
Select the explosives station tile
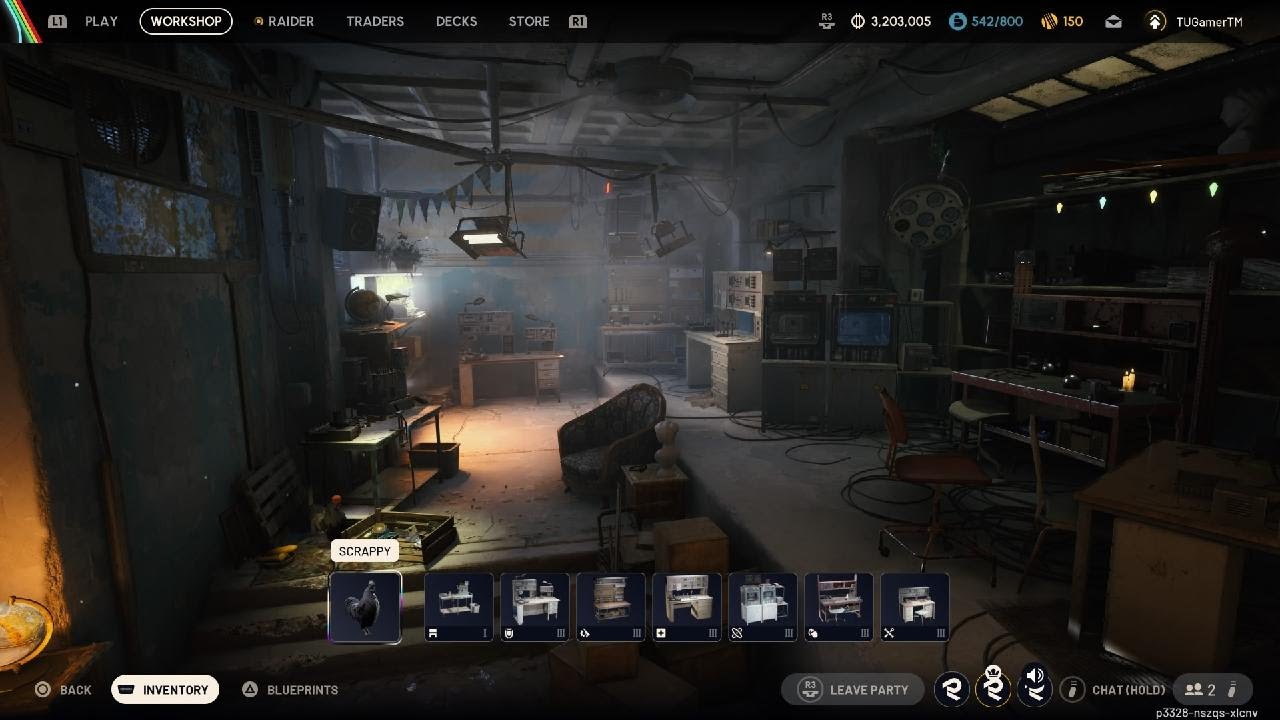coord(839,607)
